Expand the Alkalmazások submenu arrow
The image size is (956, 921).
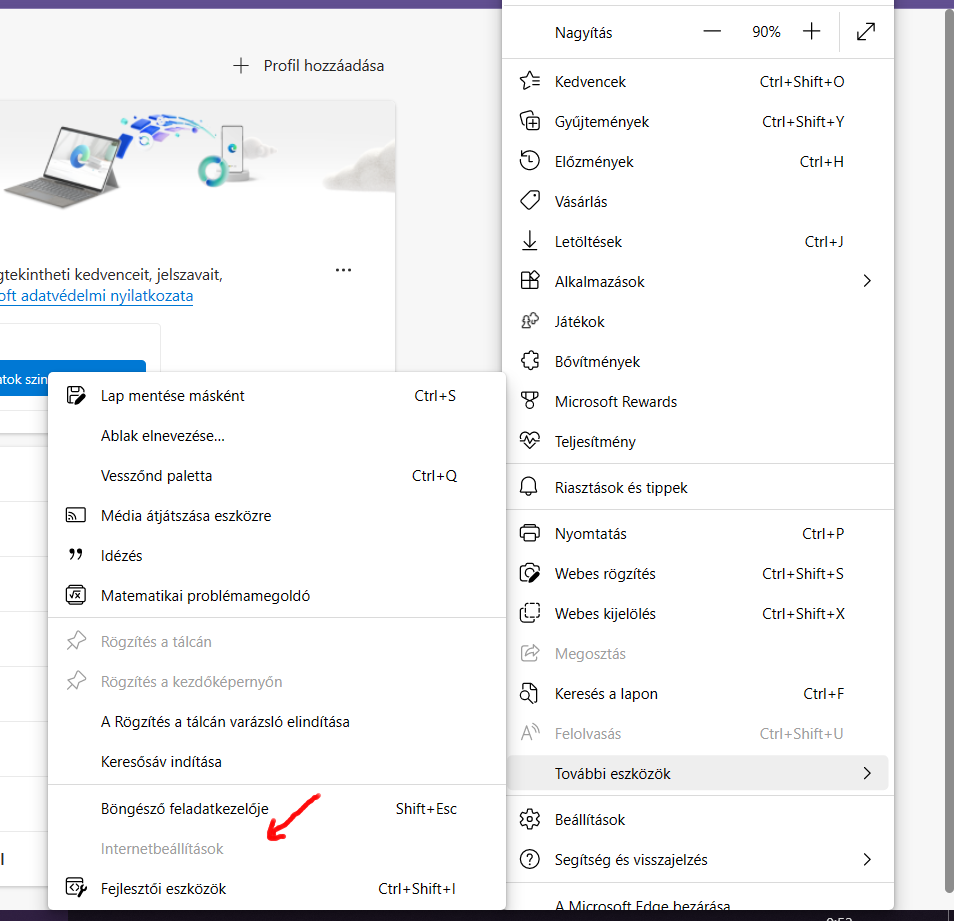867,281
